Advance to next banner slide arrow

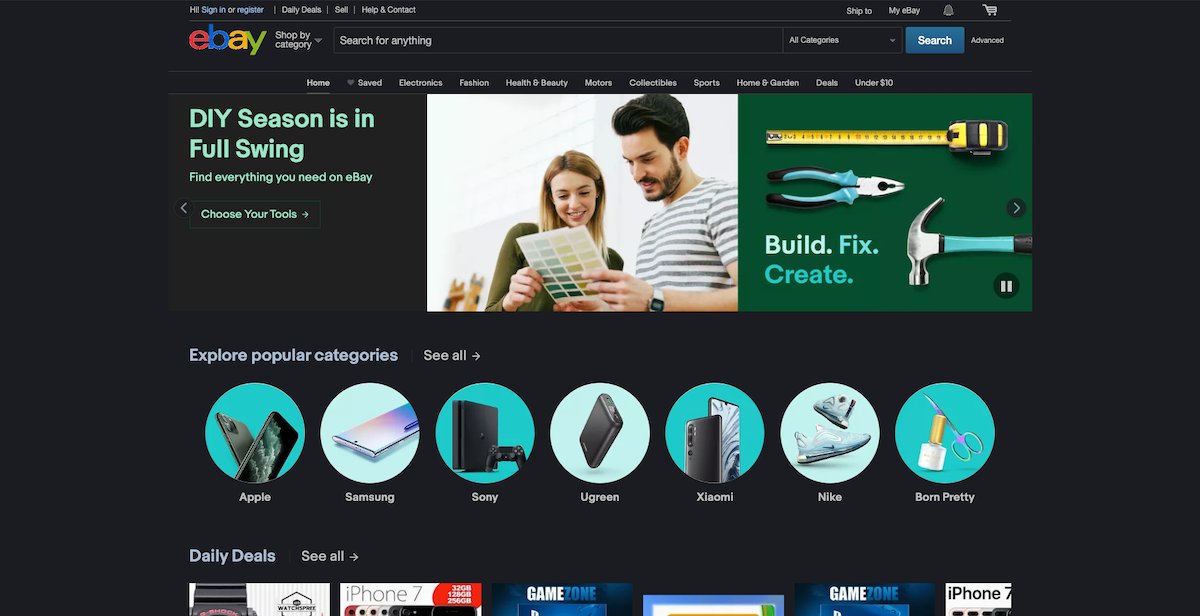[1016, 208]
